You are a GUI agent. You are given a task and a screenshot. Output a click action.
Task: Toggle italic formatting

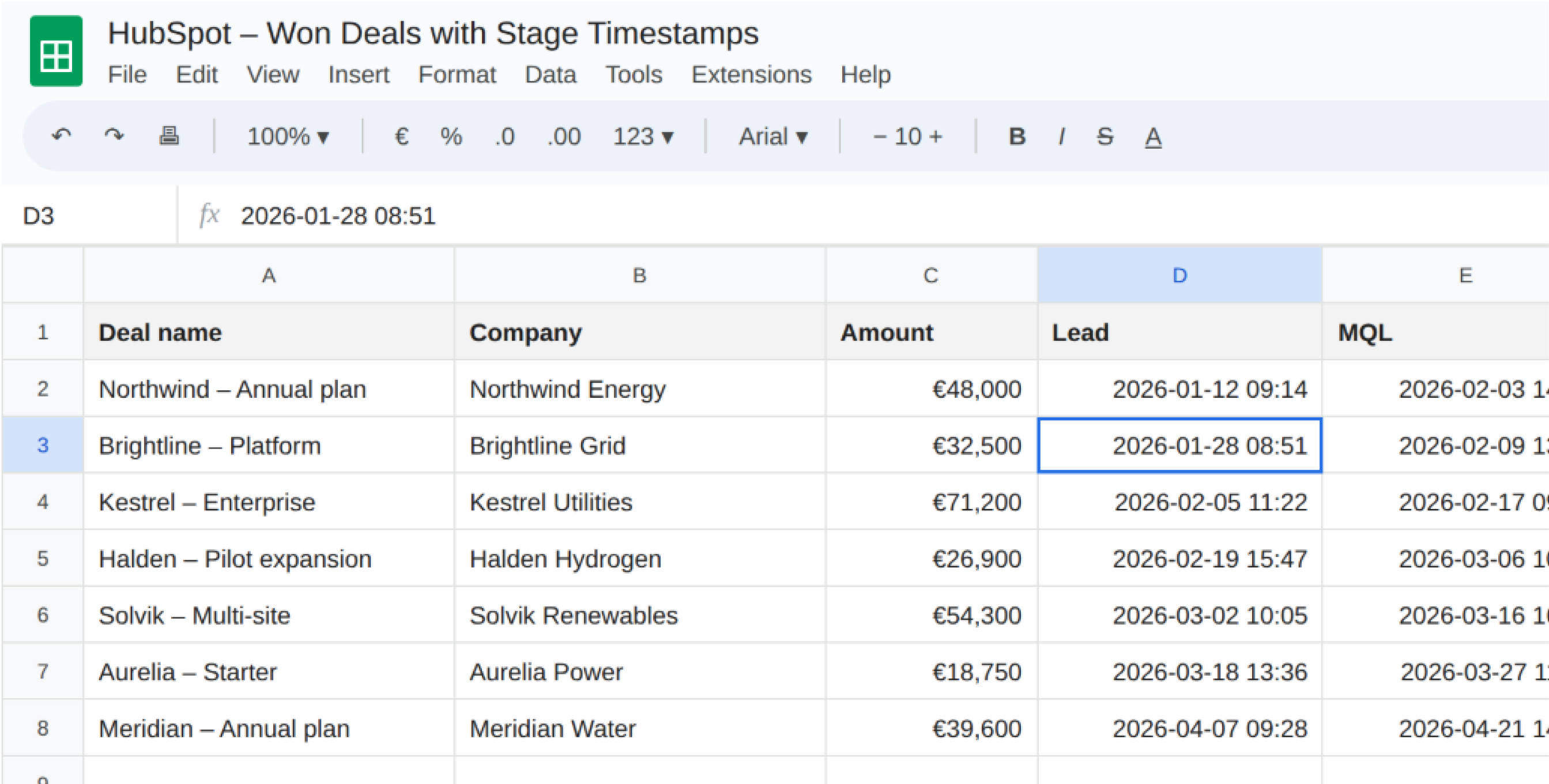(1062, 137)
